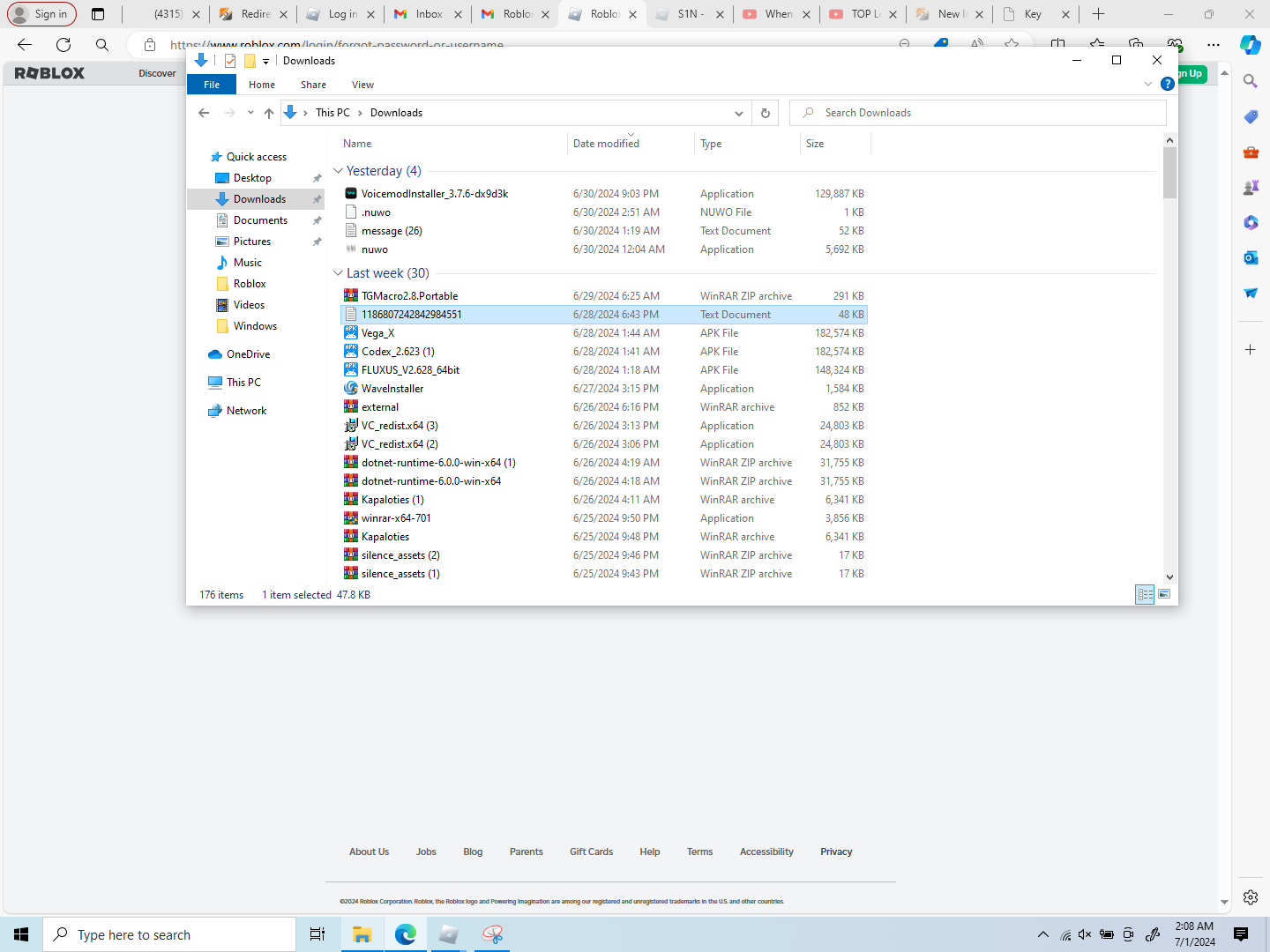The height and width of the screenshot is (952, 1270).
Task: Click the WaveInstaller application icon
Action: coord(351,389)
